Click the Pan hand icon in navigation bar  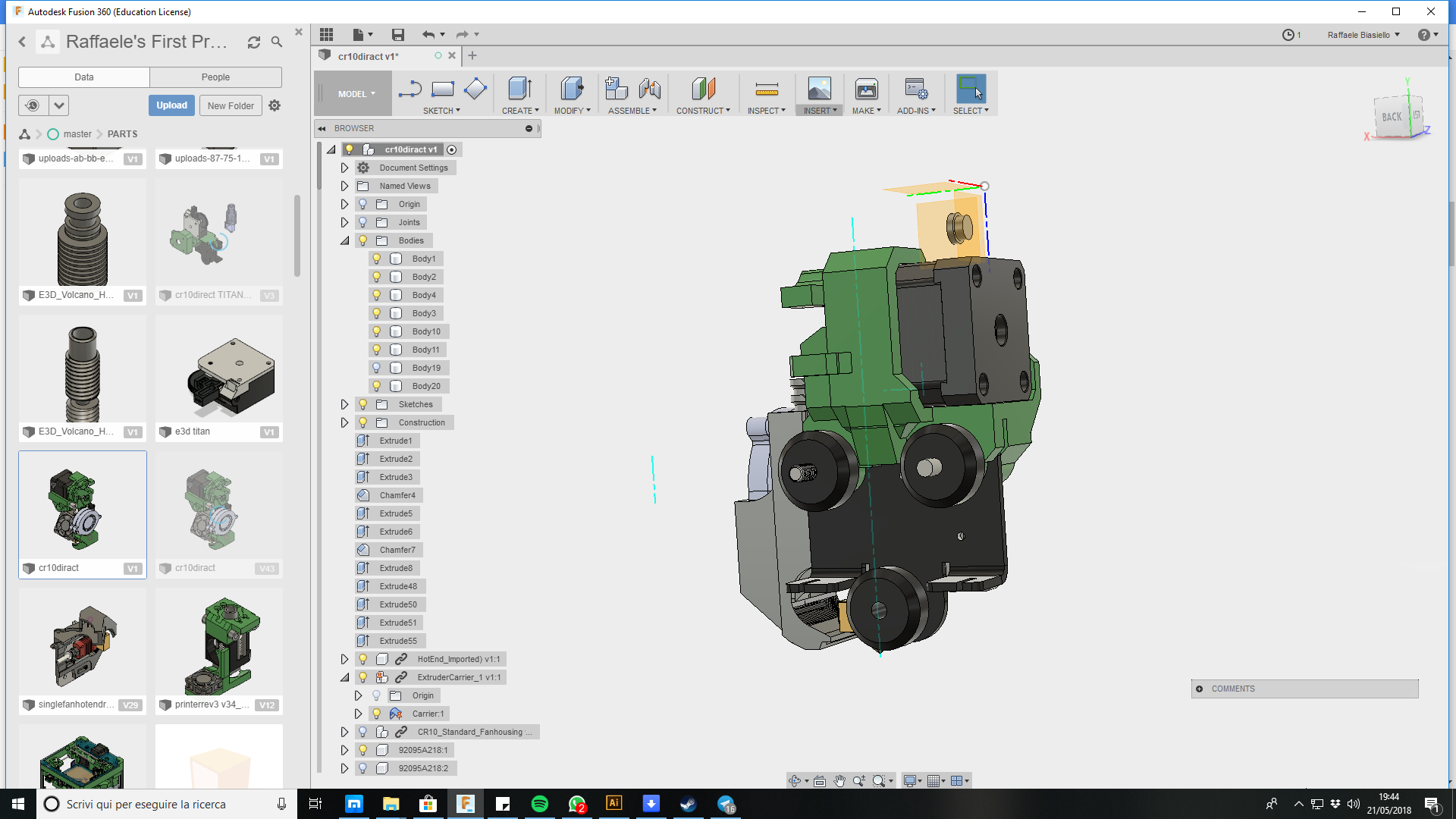click(839, 781)
